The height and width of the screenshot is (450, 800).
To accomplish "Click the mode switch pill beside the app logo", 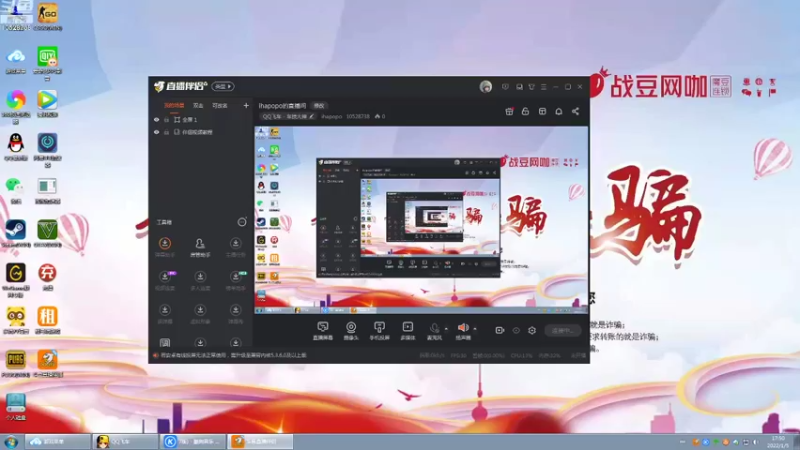I will (x=223, y=87).
